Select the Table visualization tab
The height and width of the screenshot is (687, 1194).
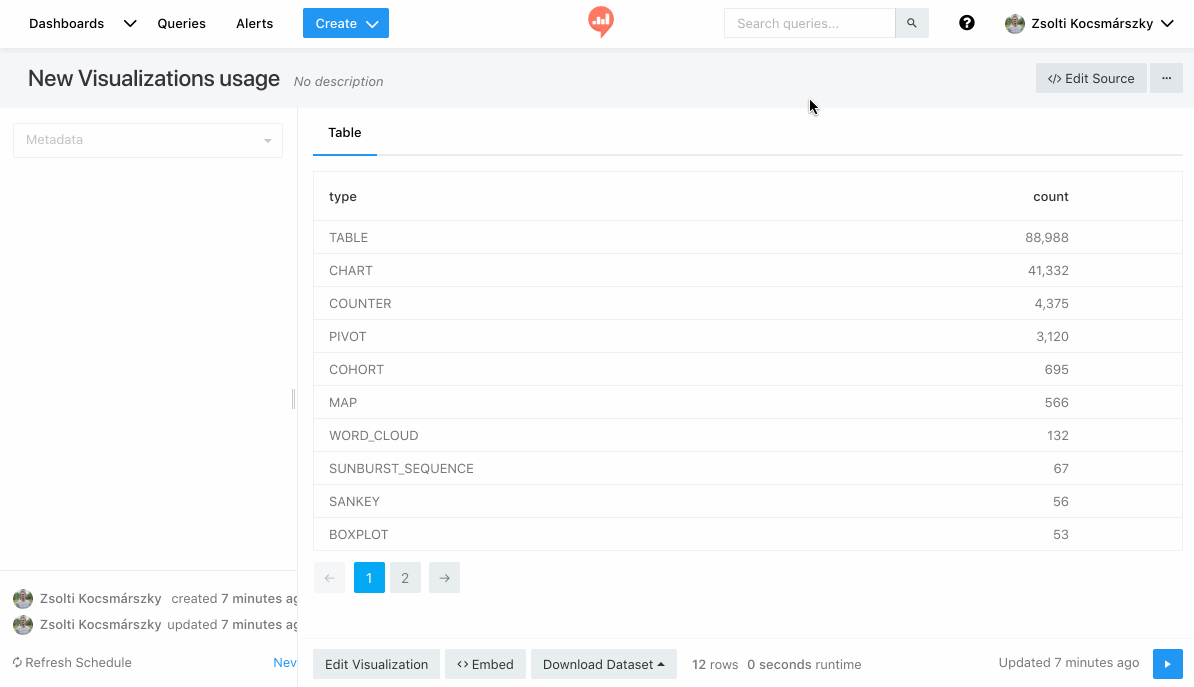pyautogui.click(x=344, y=132)
